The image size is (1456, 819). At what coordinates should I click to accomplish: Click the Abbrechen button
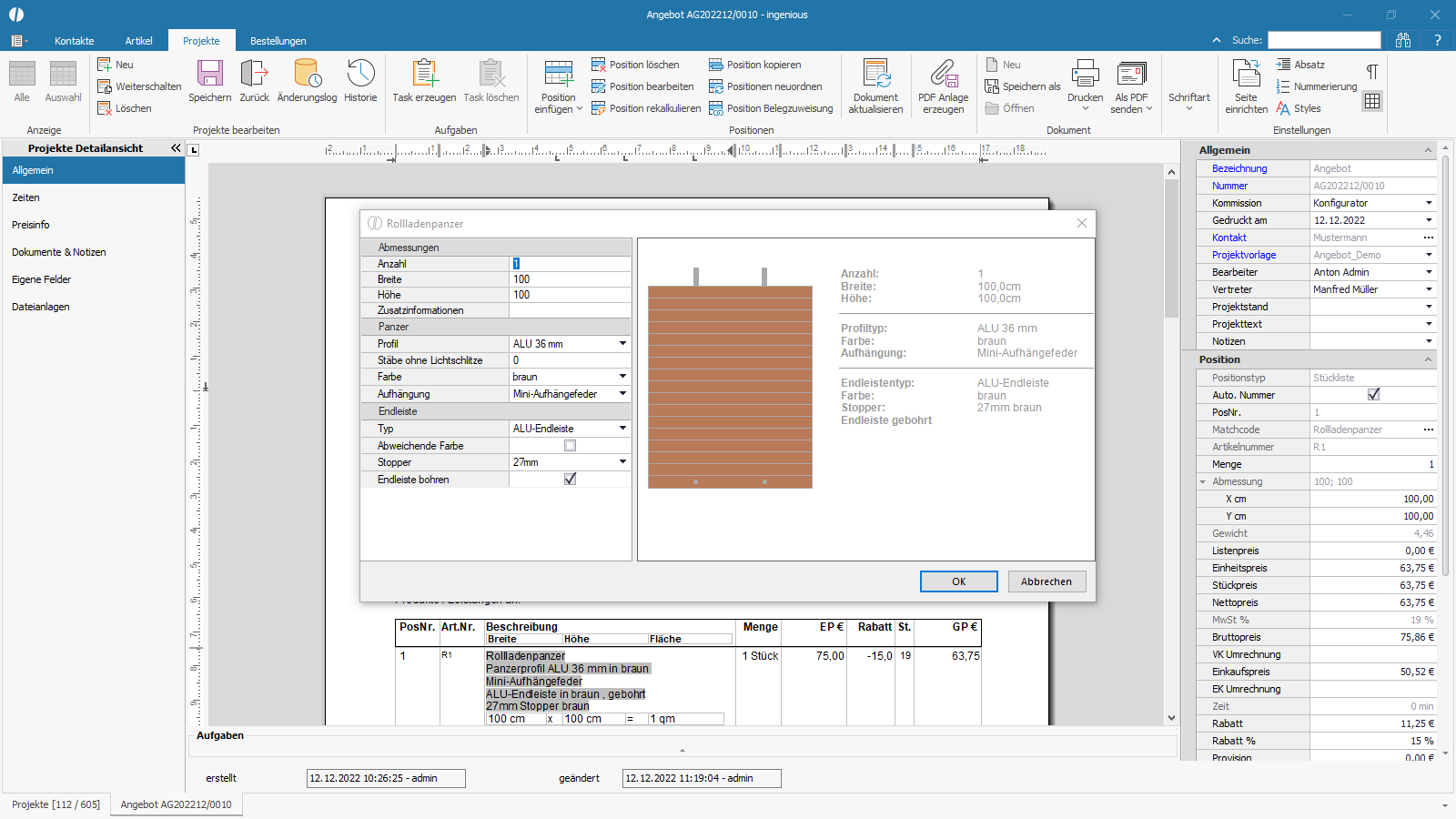[1046, 581]
